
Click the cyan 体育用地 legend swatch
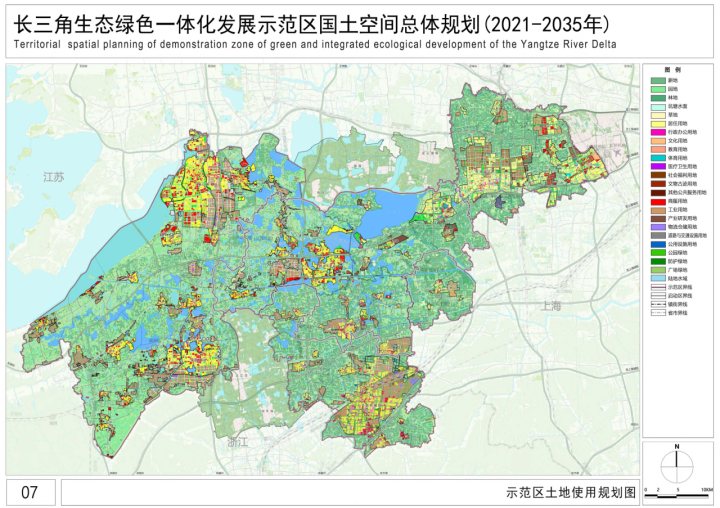658,158
